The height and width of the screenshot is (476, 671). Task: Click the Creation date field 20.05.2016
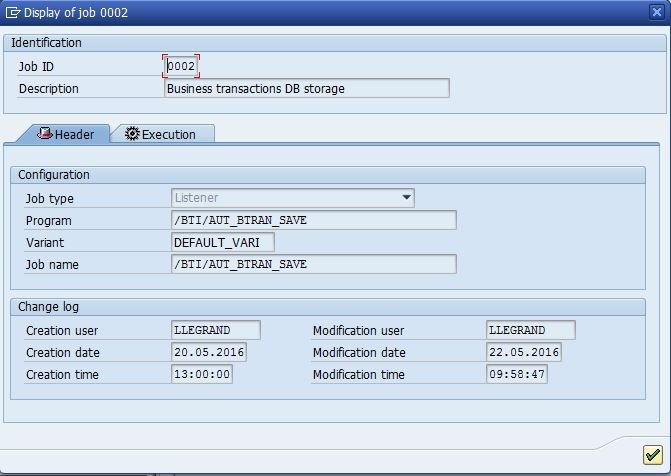pyautogui.click(x=209, y=352)
